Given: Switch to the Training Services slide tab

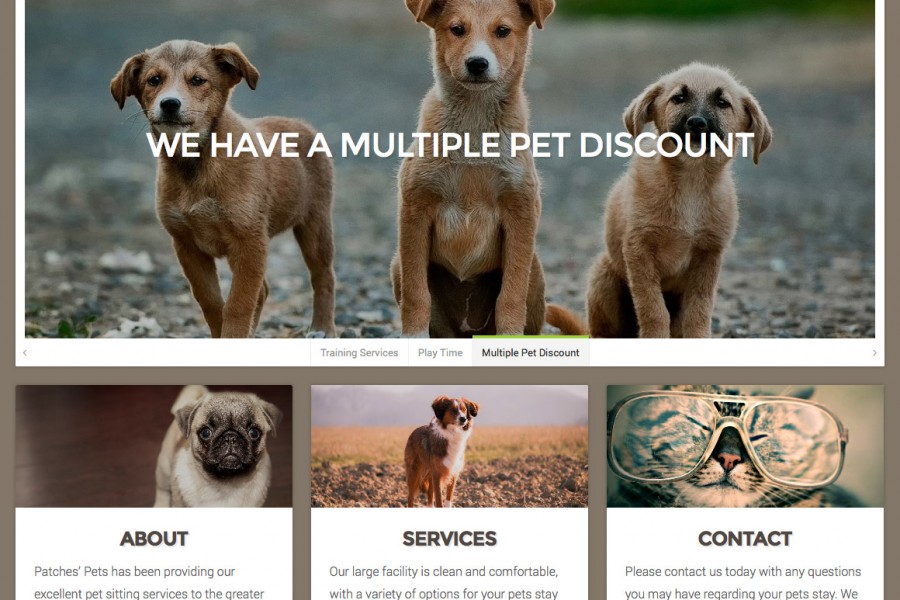Looking at the screenshot, I should tap(359, 353).
